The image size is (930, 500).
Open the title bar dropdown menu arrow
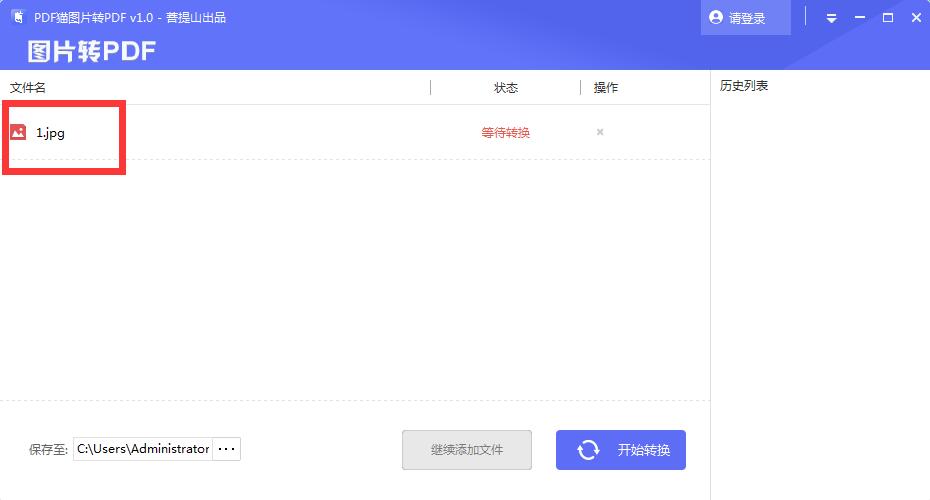(x=831, y=18)
